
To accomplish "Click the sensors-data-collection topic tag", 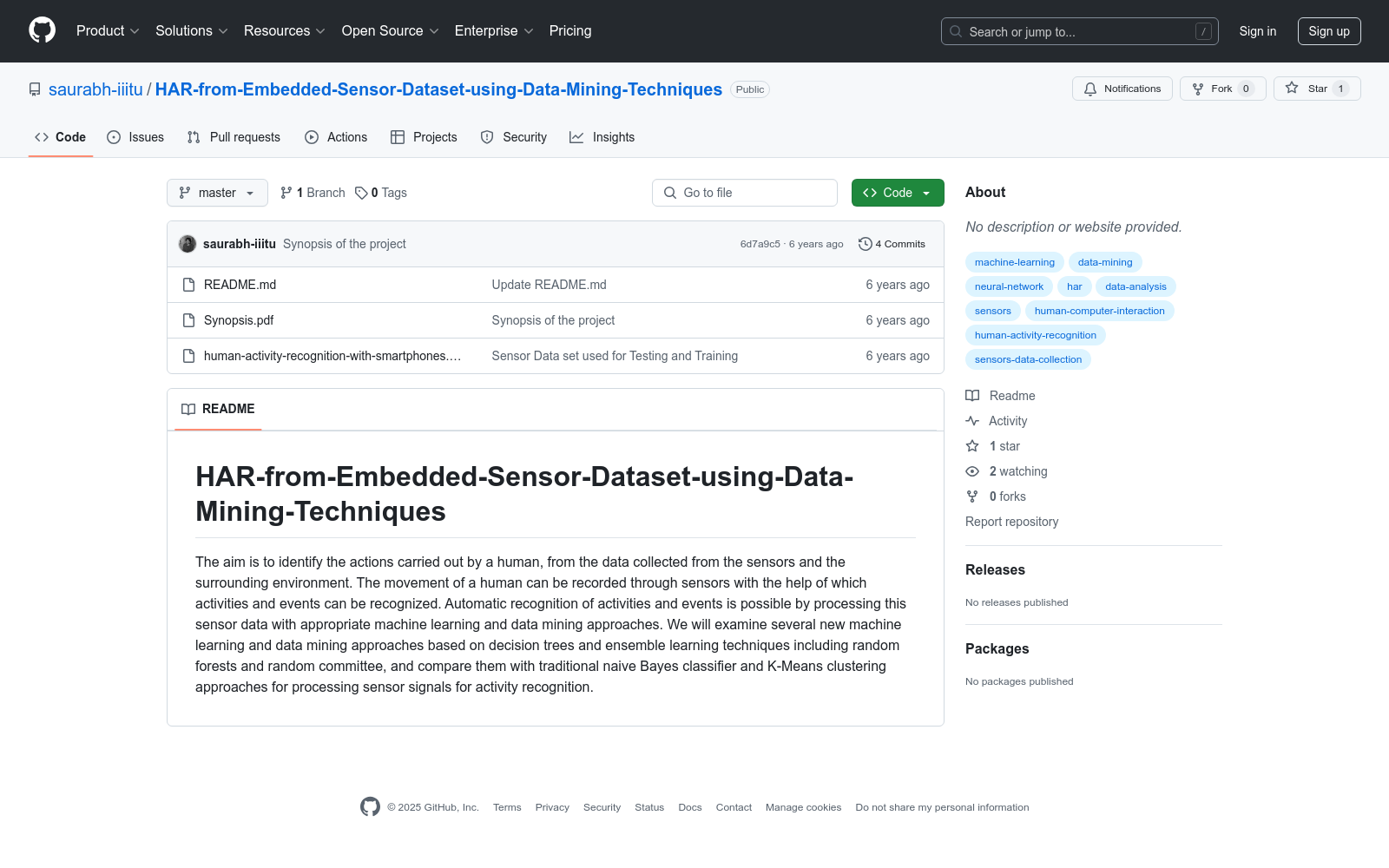I will click(x=1028, y=359).
